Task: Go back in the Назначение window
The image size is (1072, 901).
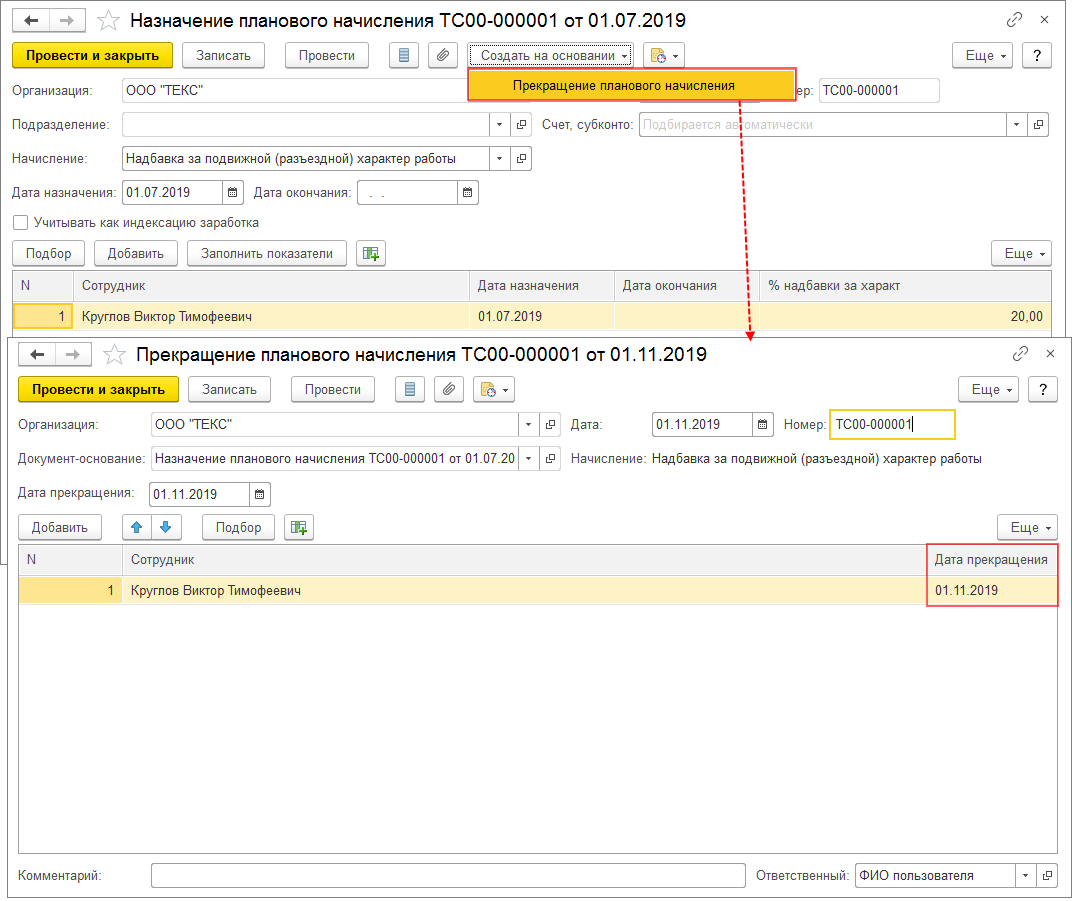Action: [31, 21]
